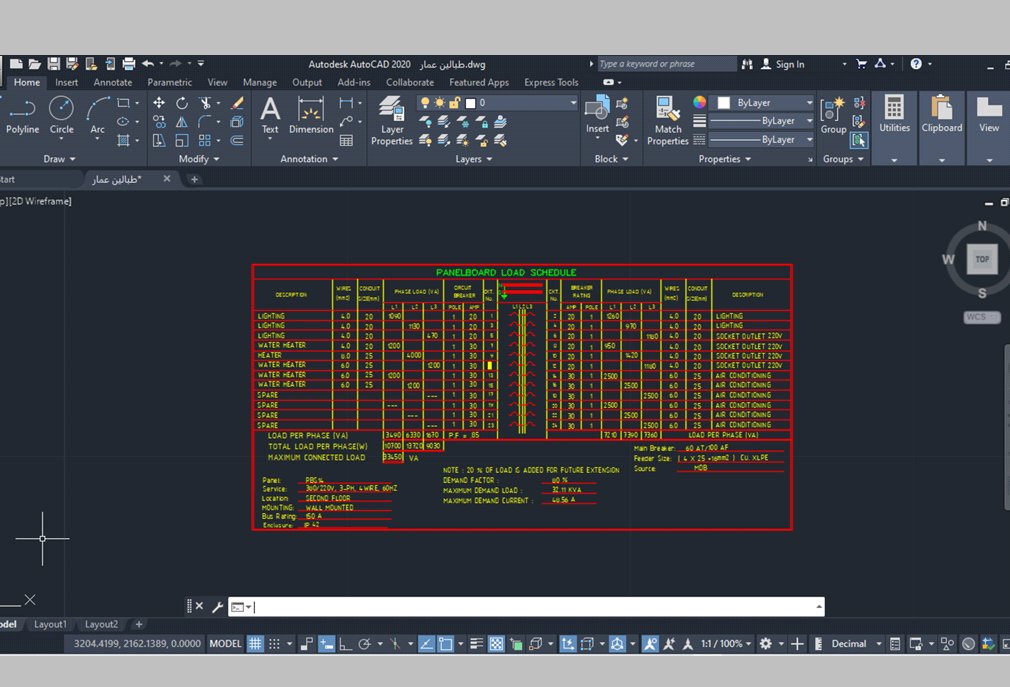The image size is (1010, 687).
Task: Click the Stretch tool icon
Action: (159, 140)
